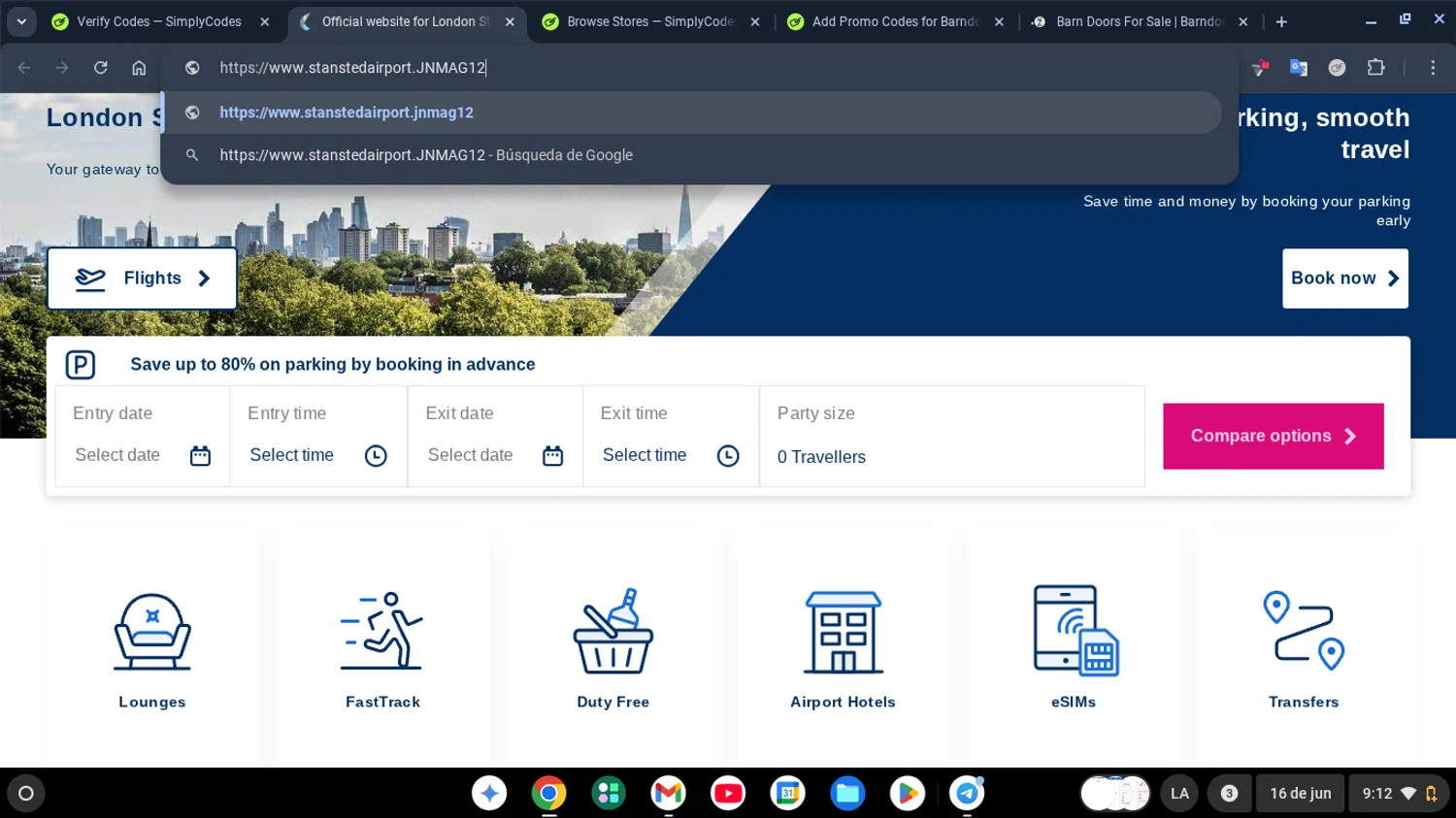1456x818 pixels.
Task: Switch to Browse Stores — SimplyCodes tab
Action: [651, 21]
